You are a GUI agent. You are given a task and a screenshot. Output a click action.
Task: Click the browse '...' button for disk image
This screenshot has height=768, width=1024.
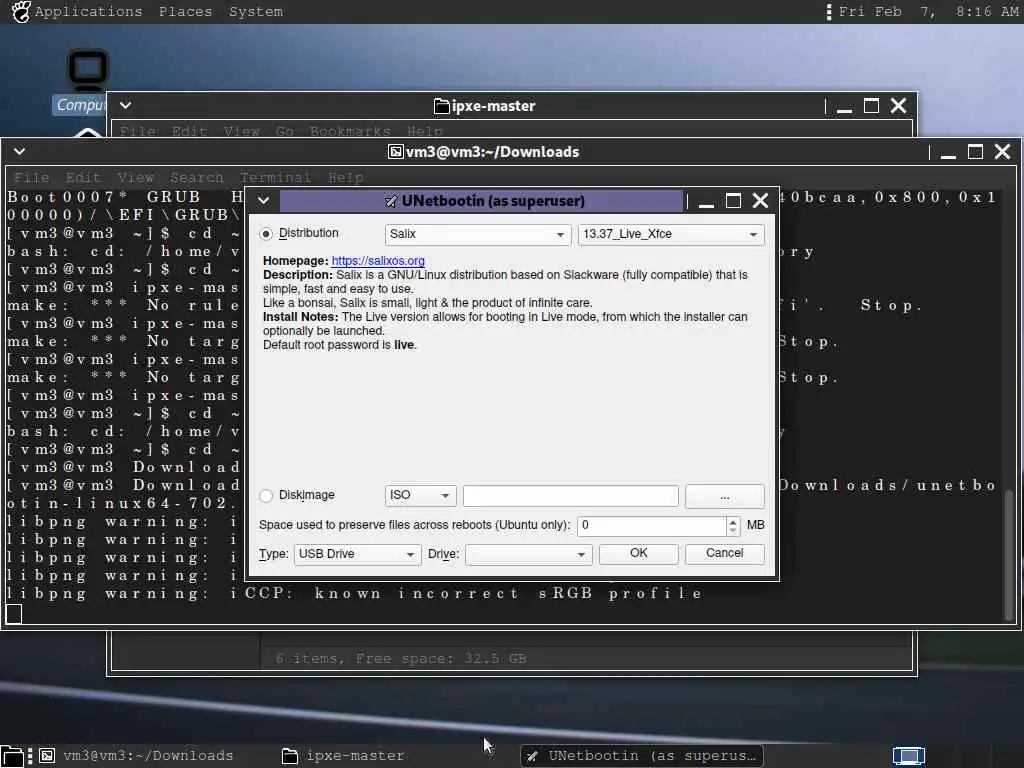(724, 496)
